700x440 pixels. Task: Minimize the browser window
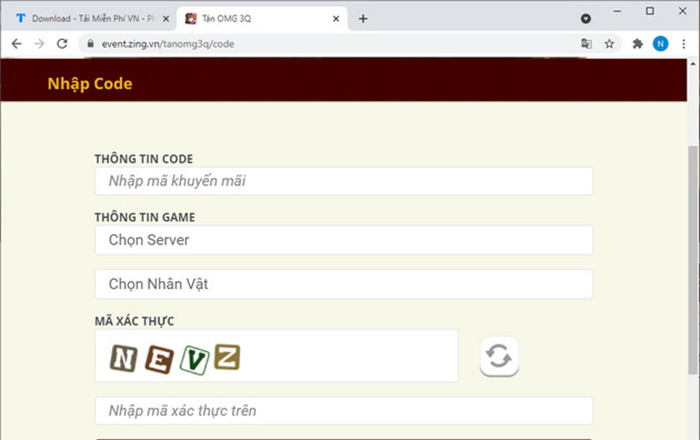pyautogui.click(x=617, y=12)
